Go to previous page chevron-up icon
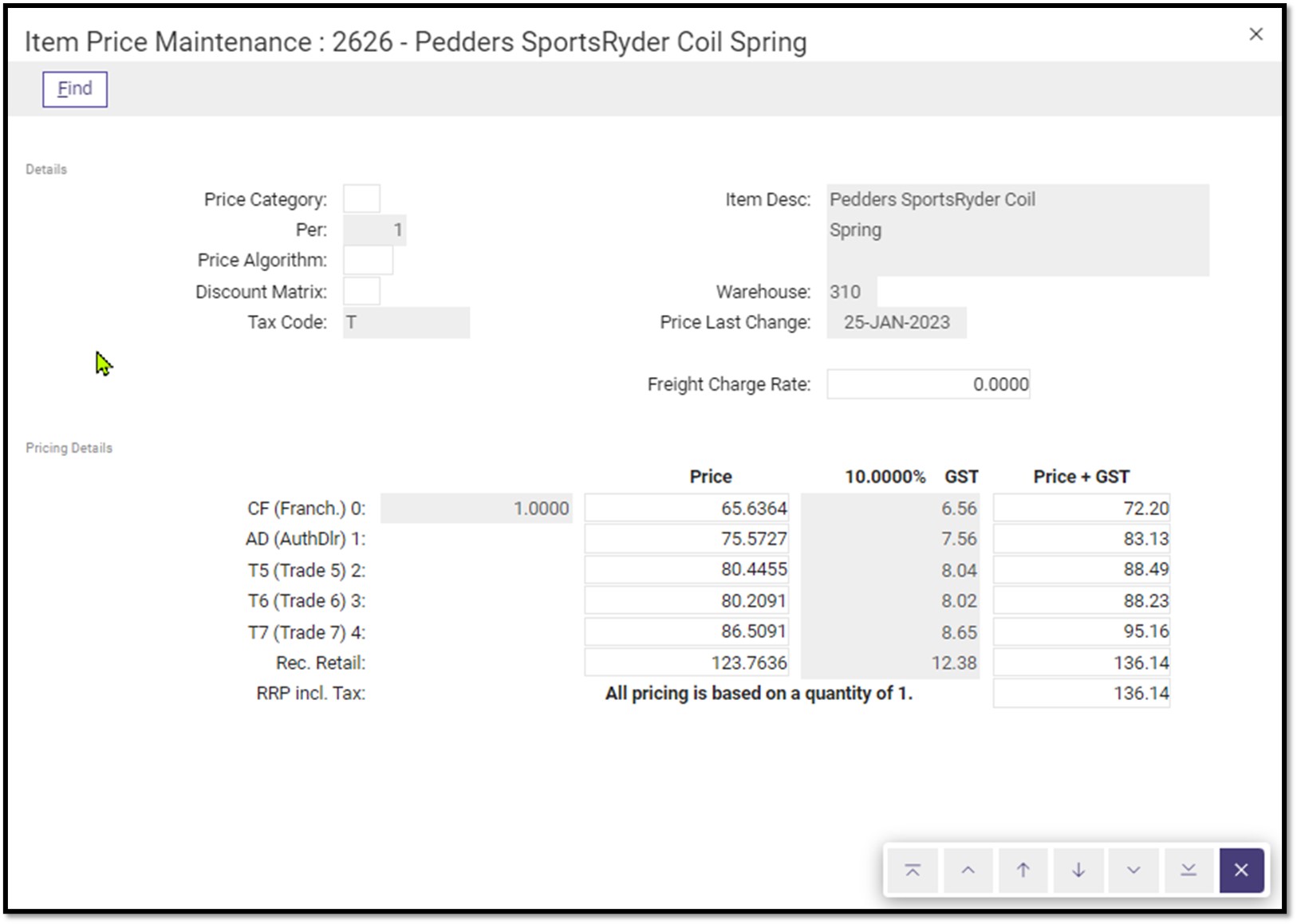Viewport: 1297px width, 924px height. pyautogui.click(x=968, y=870)
